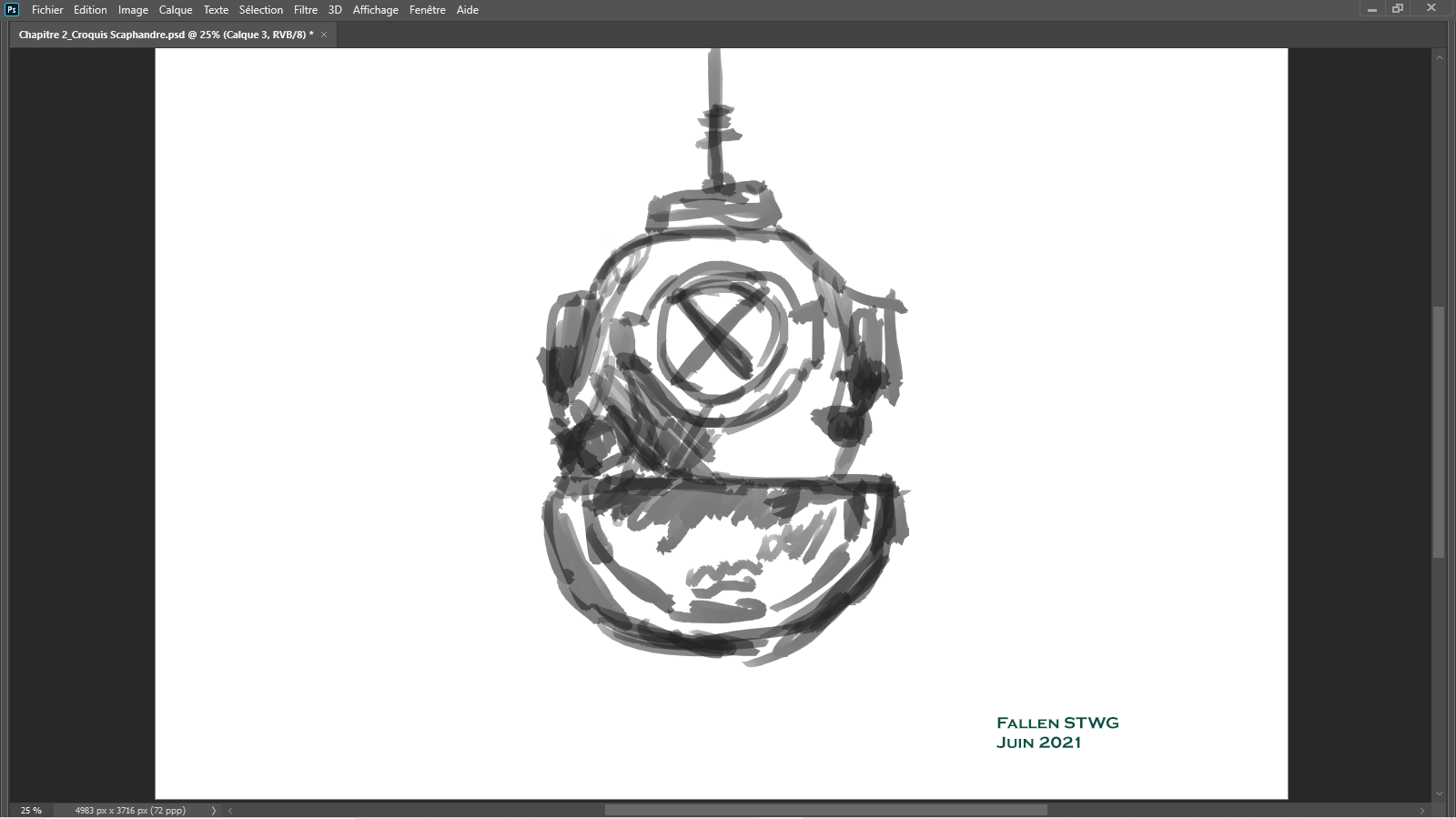Open the Fichier menu
Screen dimensions: 1456x819
click(47, 10)
